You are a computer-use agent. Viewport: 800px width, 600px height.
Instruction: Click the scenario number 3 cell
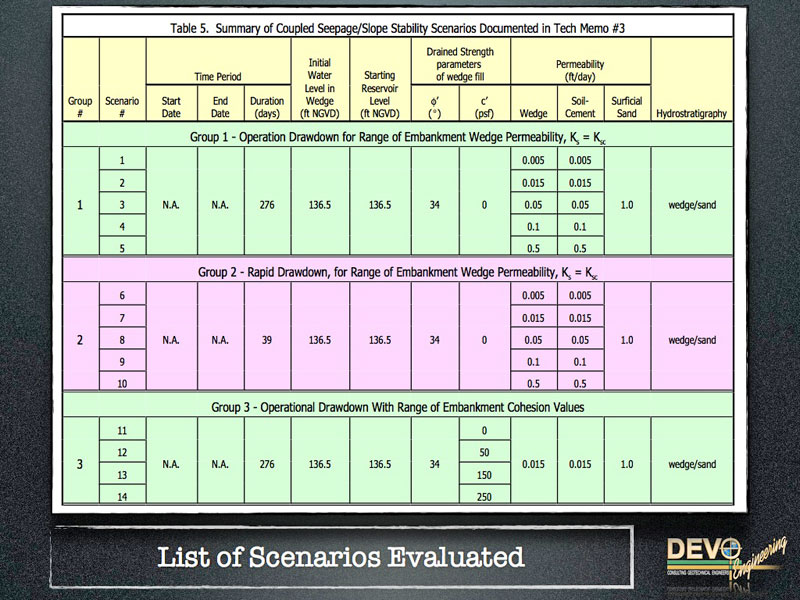pos(122,204)
